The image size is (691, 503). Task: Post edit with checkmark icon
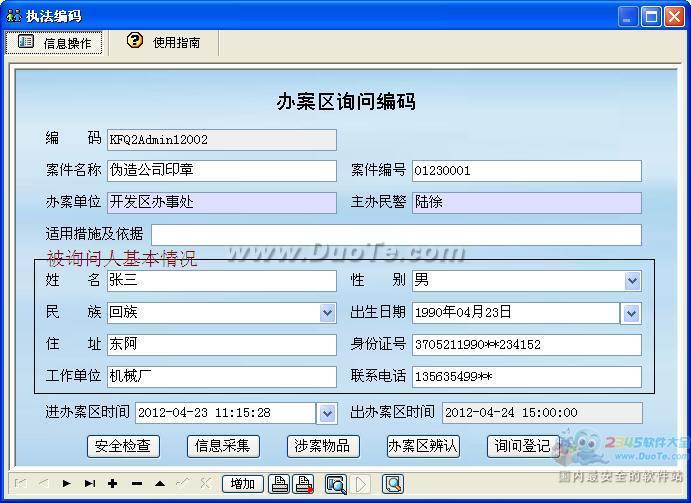(x=183, y=484)
